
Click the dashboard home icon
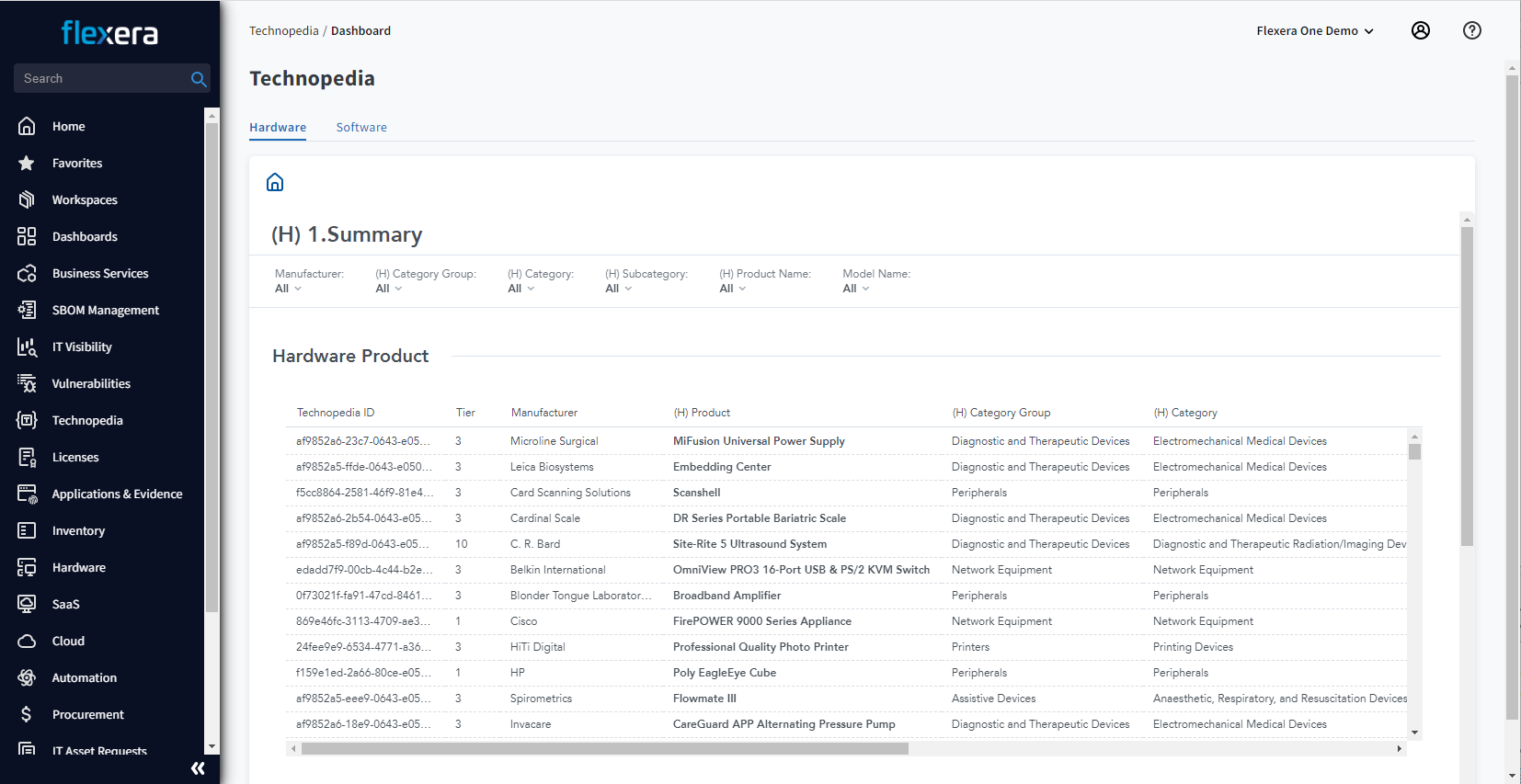pyautogui.click(x=275, y=182)
